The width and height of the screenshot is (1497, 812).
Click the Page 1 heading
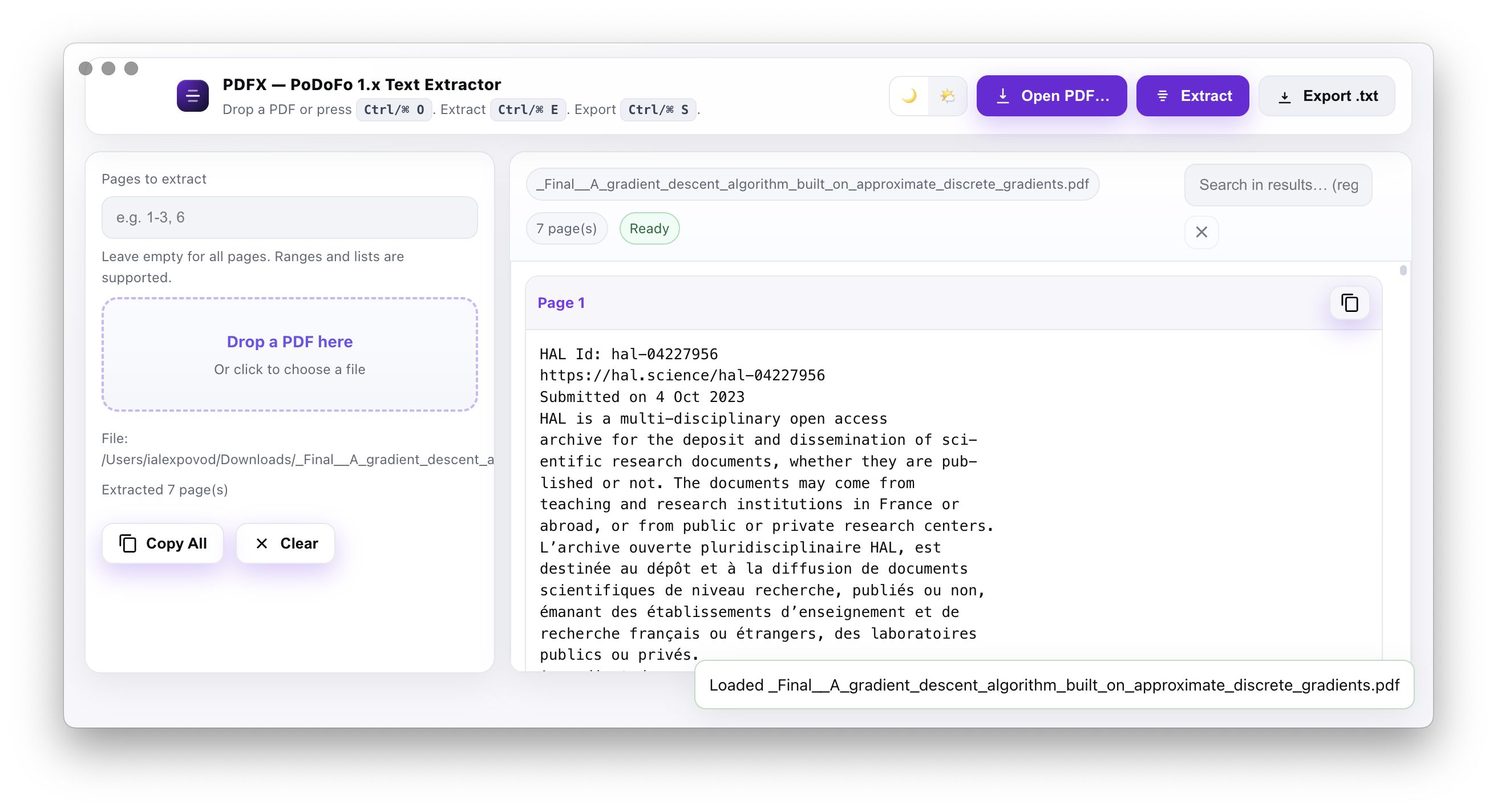click(x=561, y=303)
